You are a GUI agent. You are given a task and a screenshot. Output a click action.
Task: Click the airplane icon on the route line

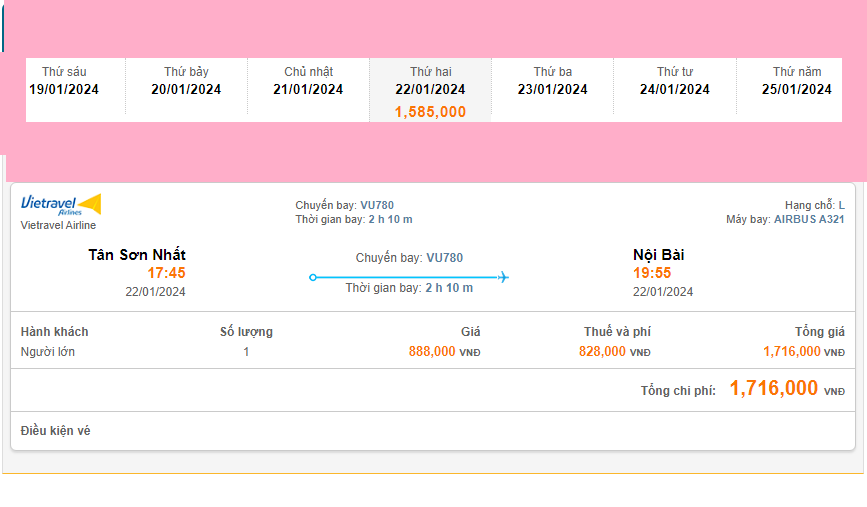(x=503, y=277)
